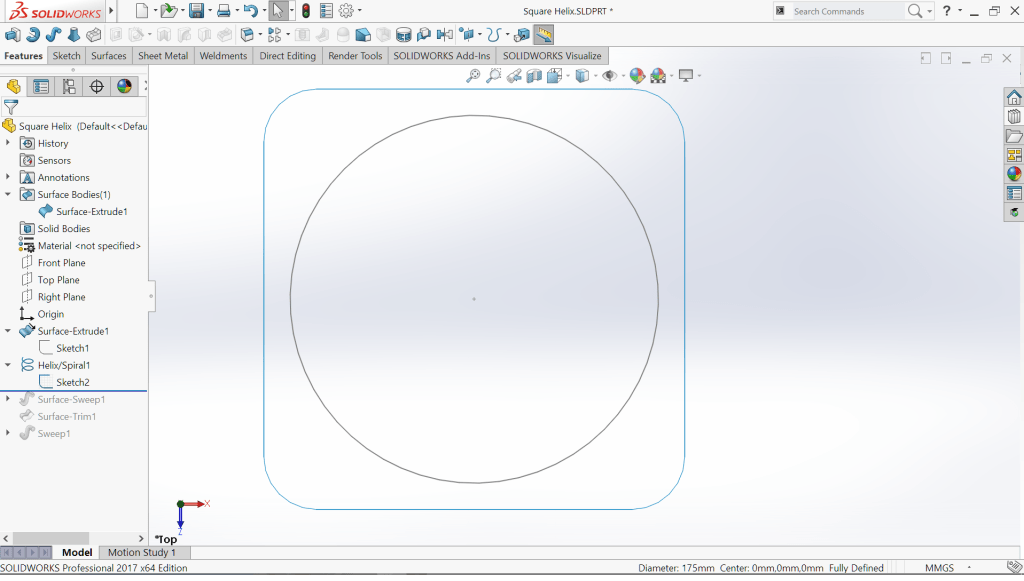Click the Measure tool icon
Image resolution: width=1024 pixels, height=581 pixels.
pos(544,35)
